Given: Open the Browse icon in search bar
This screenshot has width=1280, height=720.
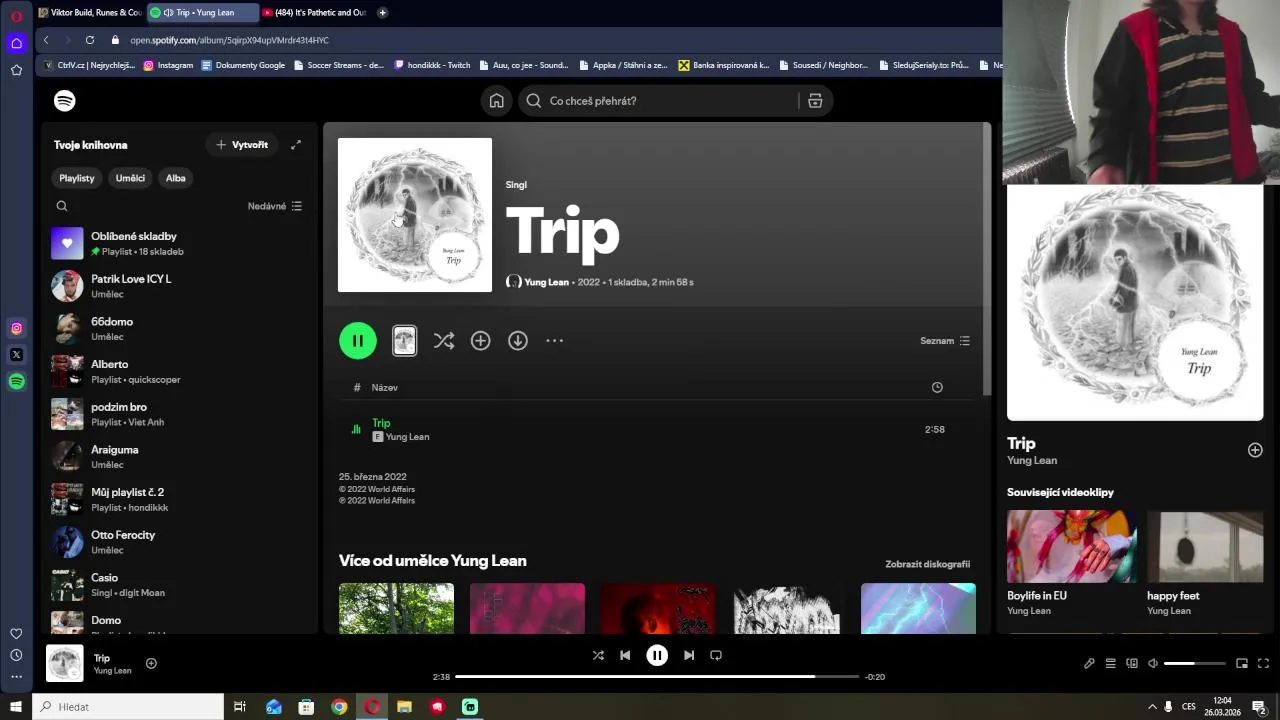Looking at the screenshot, I should click(815, 101).
